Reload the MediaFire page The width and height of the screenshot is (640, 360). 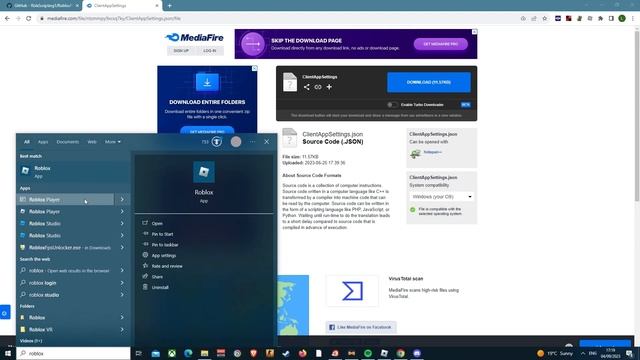29,18
